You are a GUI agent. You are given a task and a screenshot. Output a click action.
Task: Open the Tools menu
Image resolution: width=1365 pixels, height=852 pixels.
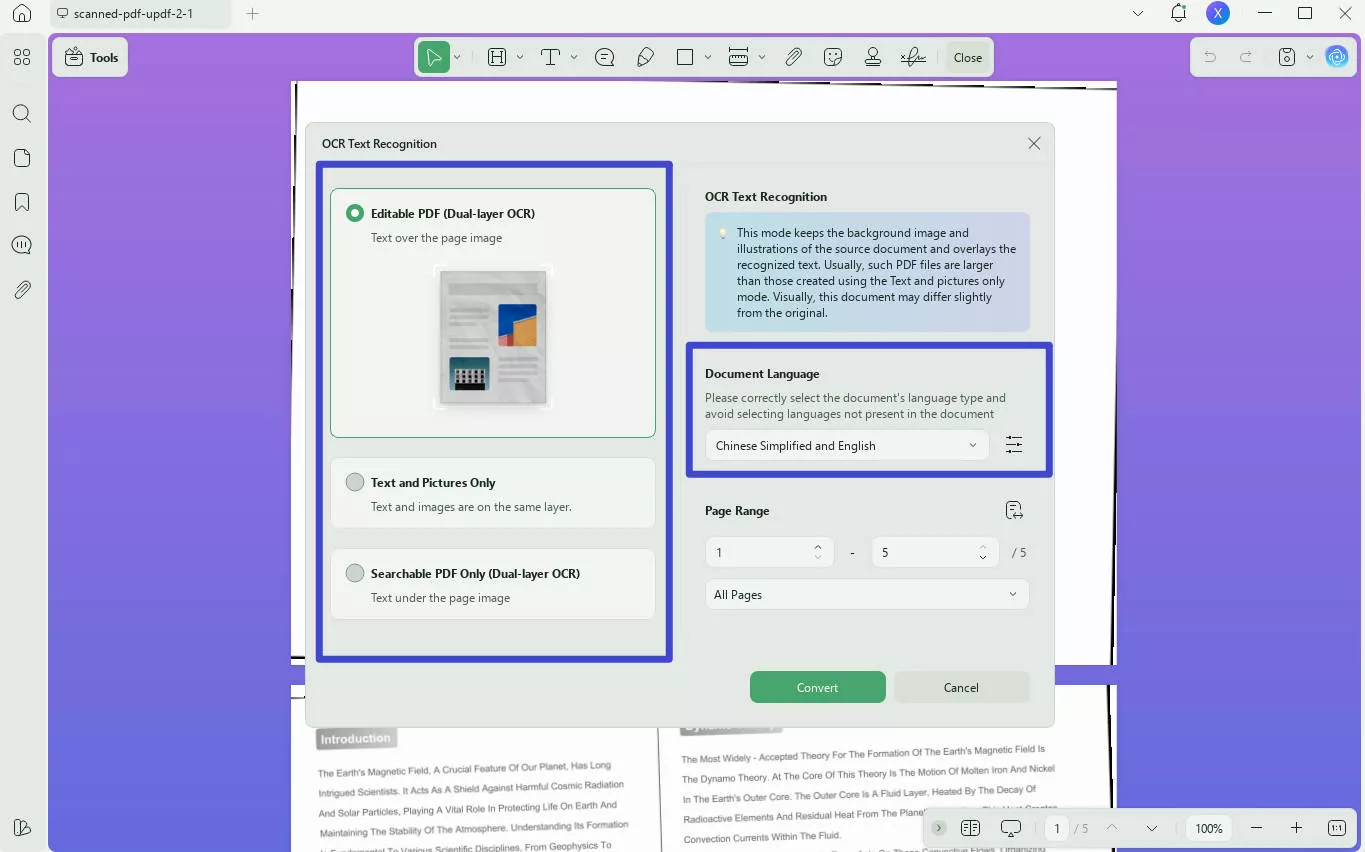tap(90, 57)
